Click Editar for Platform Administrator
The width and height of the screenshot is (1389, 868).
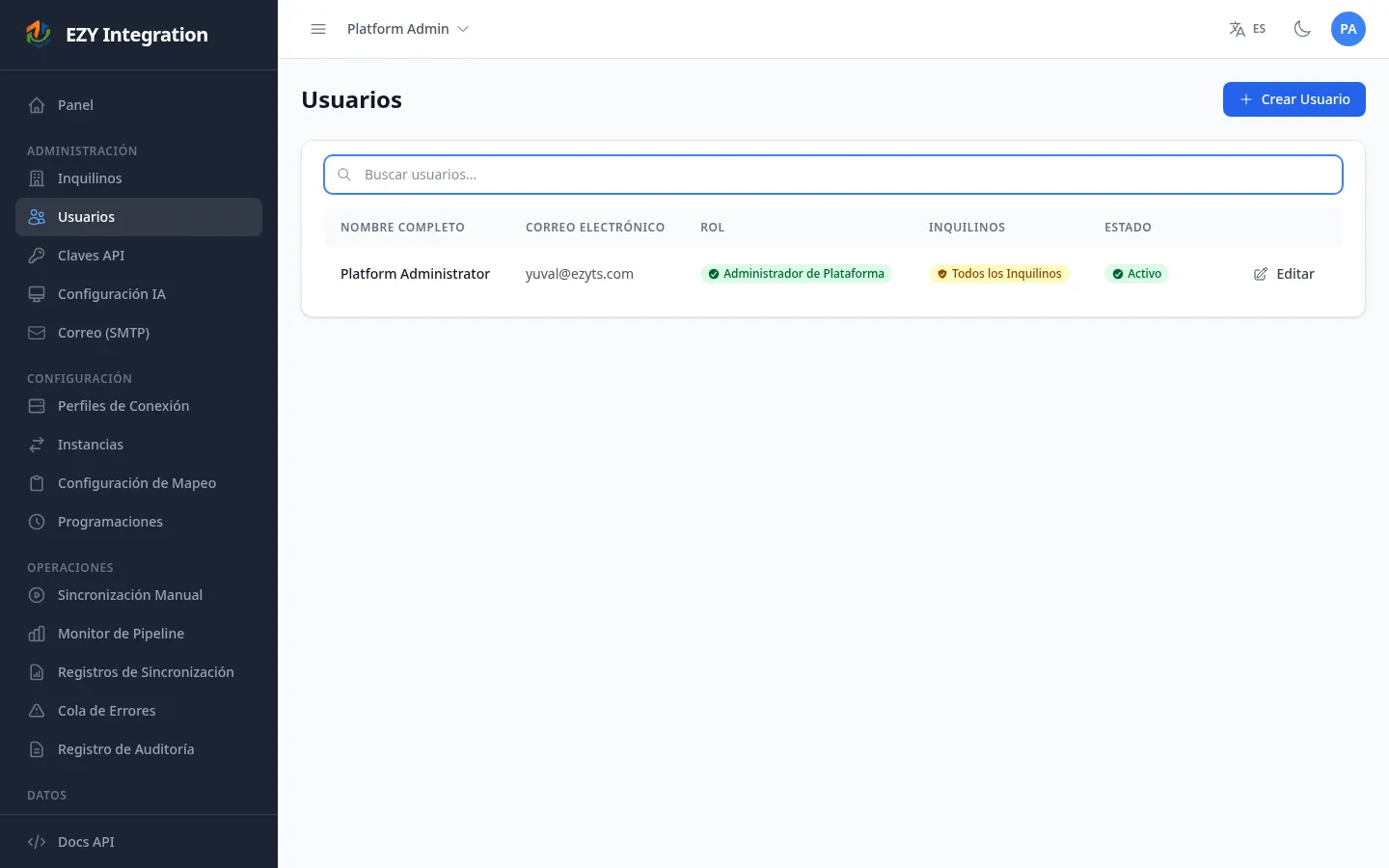(x=1284, y=274)
